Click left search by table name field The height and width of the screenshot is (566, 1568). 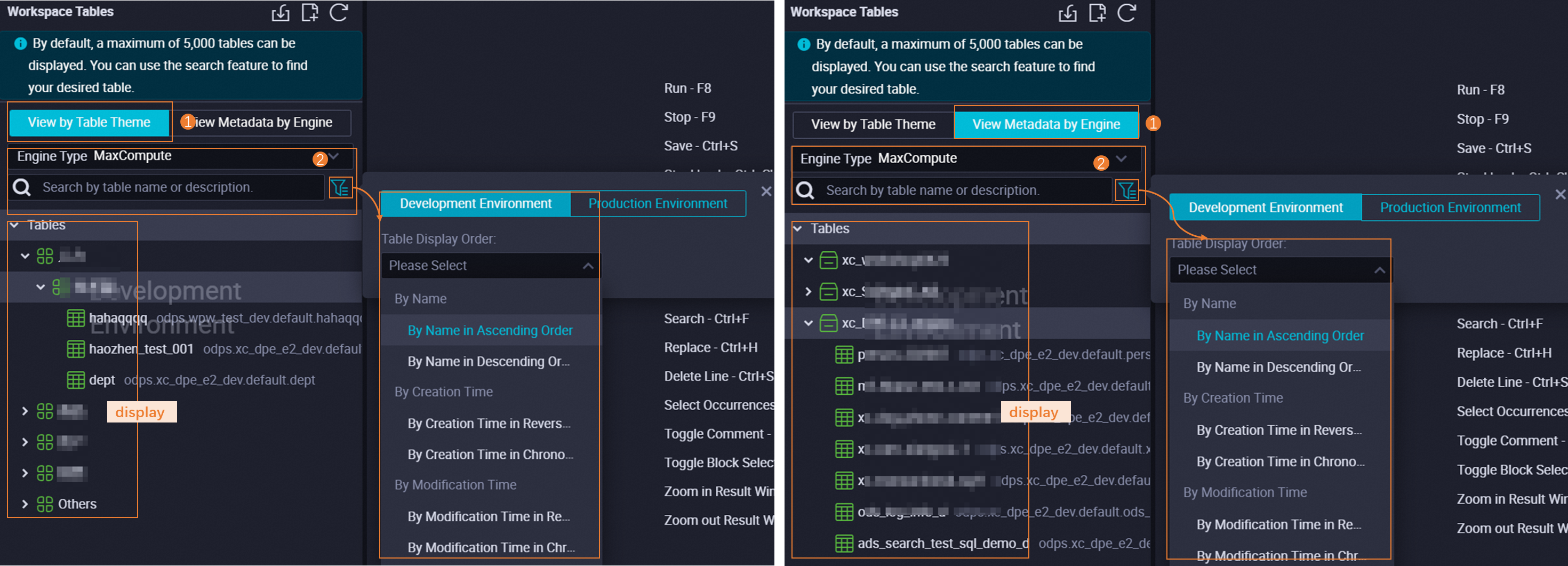167,187
